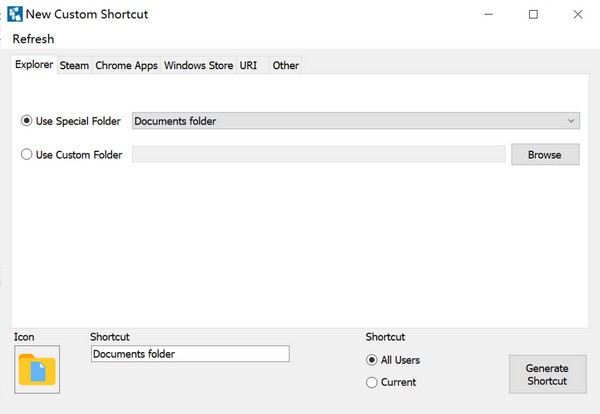Click the Shortcut name text field

point(189,354)
